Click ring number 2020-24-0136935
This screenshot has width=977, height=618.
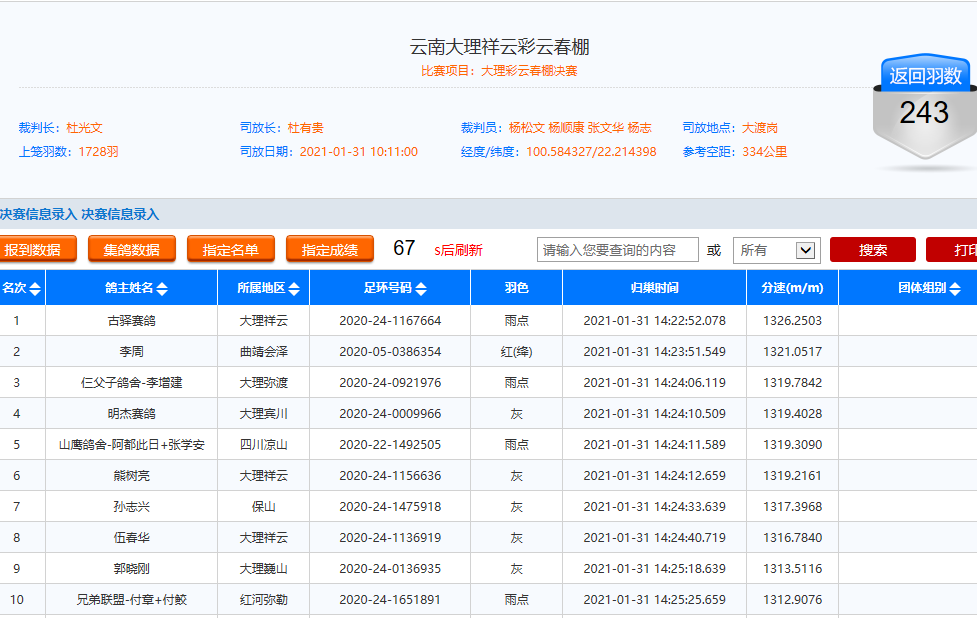(x=390, y=569)
